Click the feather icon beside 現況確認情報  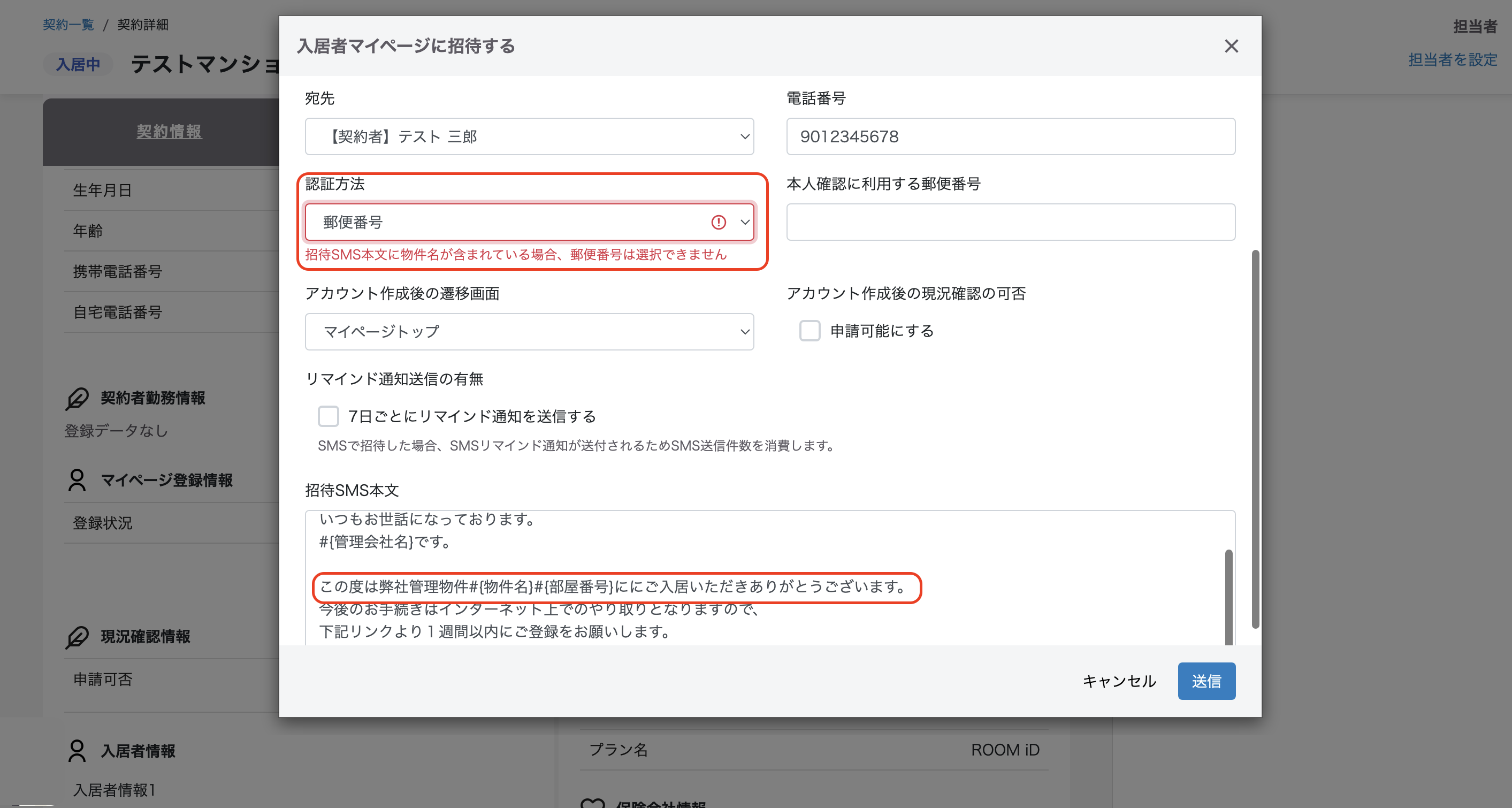pos(77,637)
